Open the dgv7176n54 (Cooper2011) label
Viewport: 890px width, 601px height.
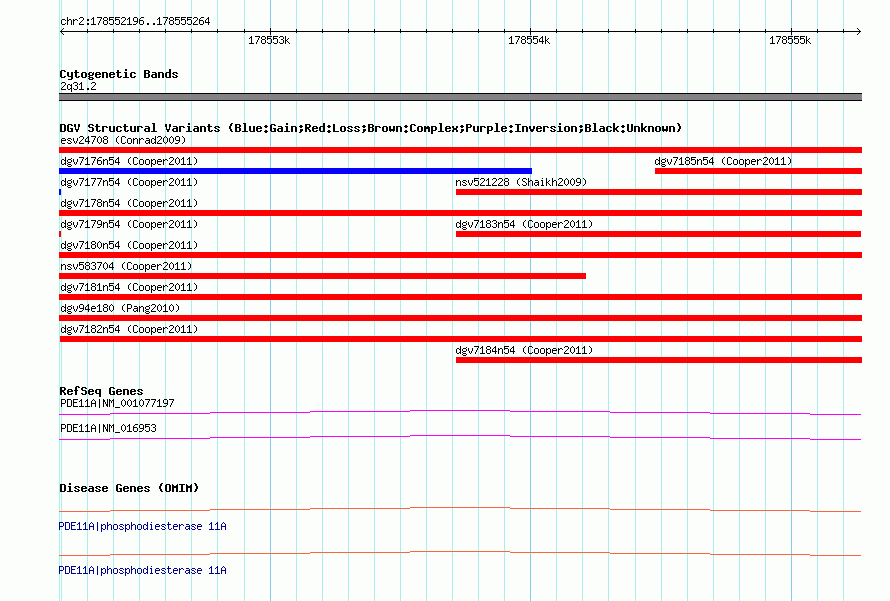(x=129, y=161)
